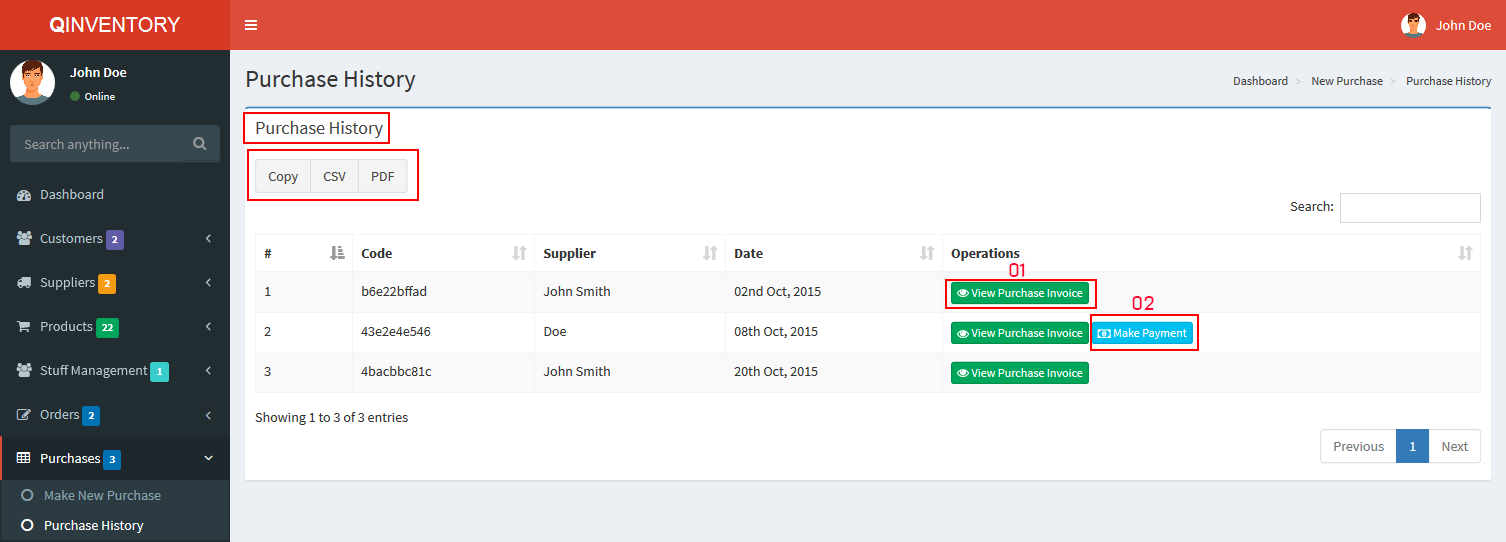Expand the Stuff Management menu chevron

coord(208,371)
